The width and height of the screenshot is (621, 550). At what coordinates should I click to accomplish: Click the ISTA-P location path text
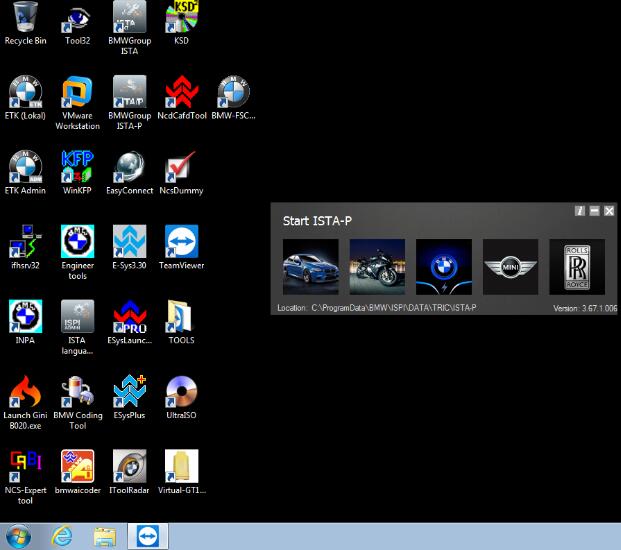click(x=394, y=308)
